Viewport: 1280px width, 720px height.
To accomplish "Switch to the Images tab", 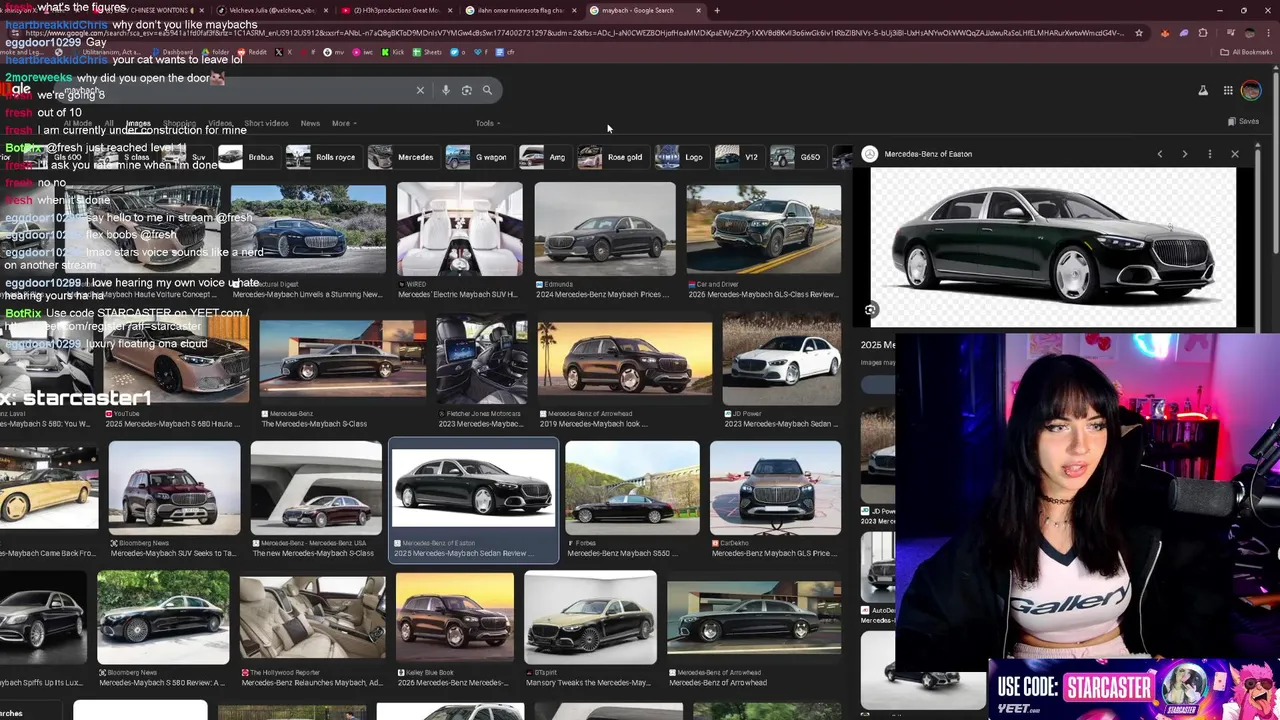I will 138,123.
